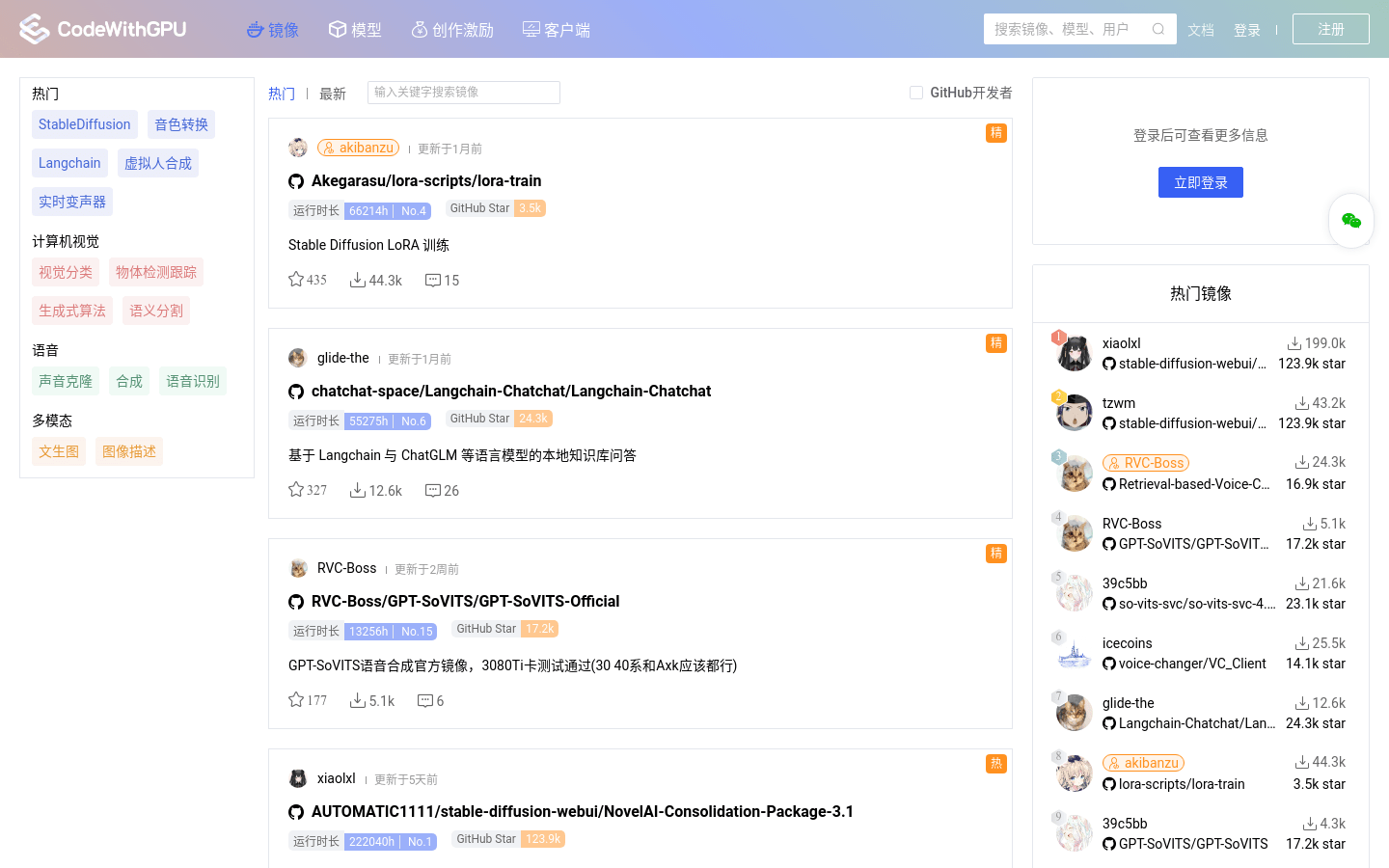Click the CodeWithGPU logo
This screenshot has width=1389, height=868.
(103, 29)
